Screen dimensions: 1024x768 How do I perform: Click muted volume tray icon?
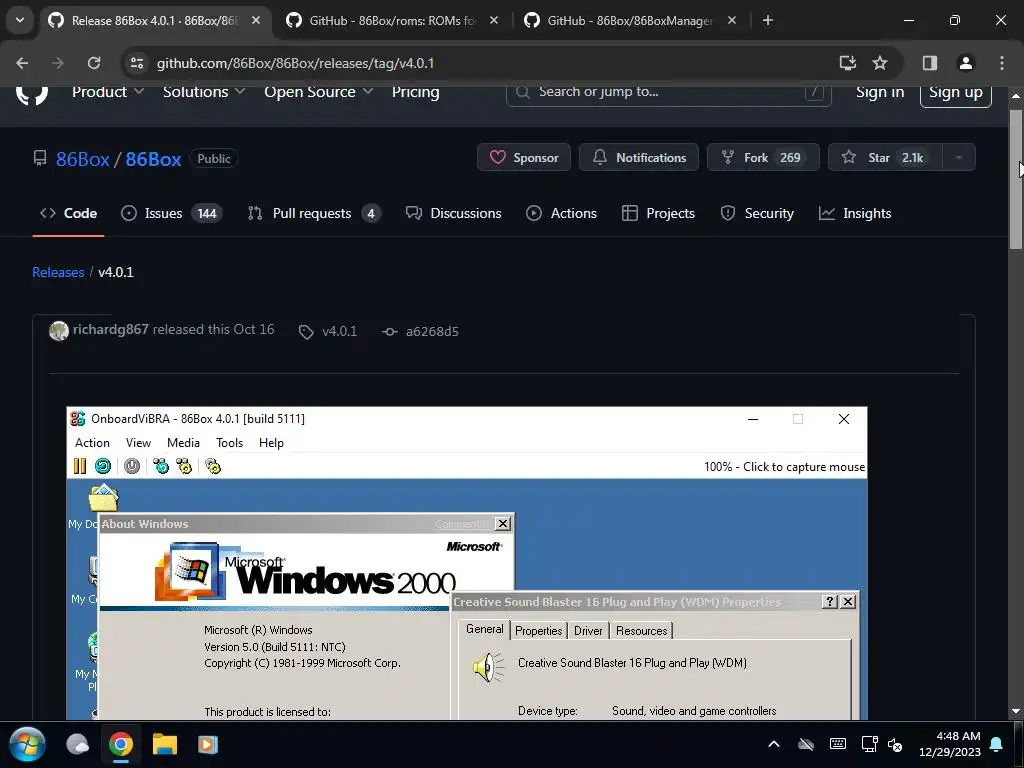tap(895, 744)
